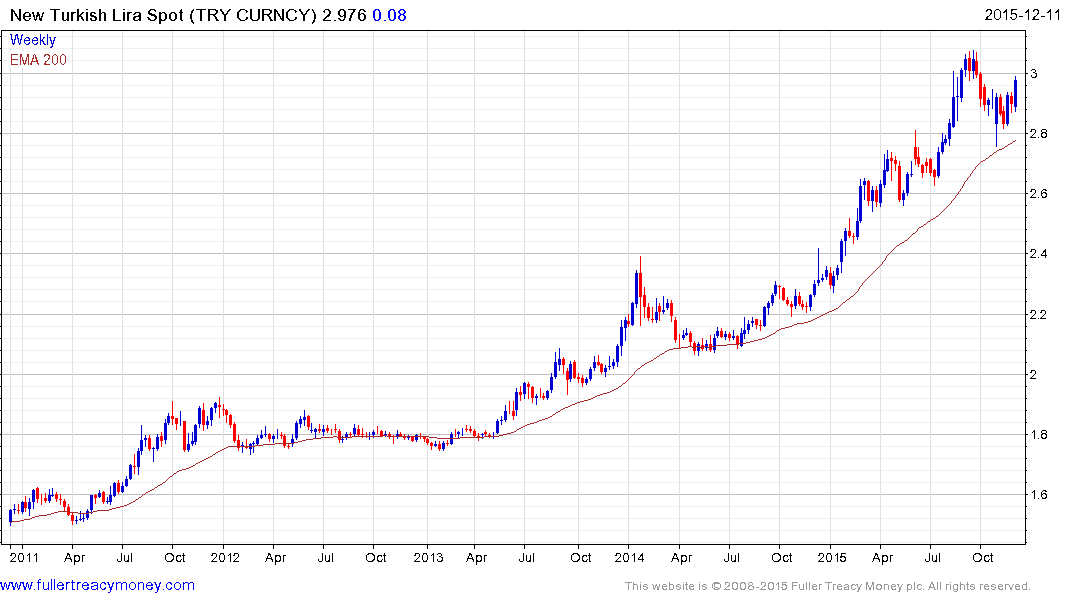Image resolution: width=1075 pixels, height=600 pixels.
Task: Click the y-axis value 2.4
Action: tap(1039, 254)
